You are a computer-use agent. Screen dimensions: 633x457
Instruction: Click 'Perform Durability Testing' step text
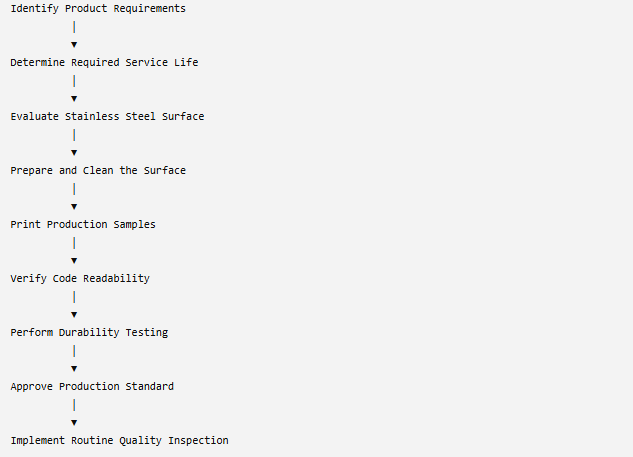(89, 333)
